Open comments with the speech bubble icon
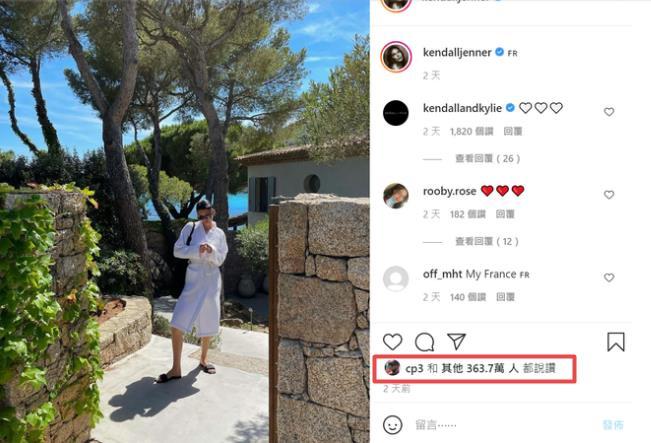651x443 pixels. click(x=425, y=342)
